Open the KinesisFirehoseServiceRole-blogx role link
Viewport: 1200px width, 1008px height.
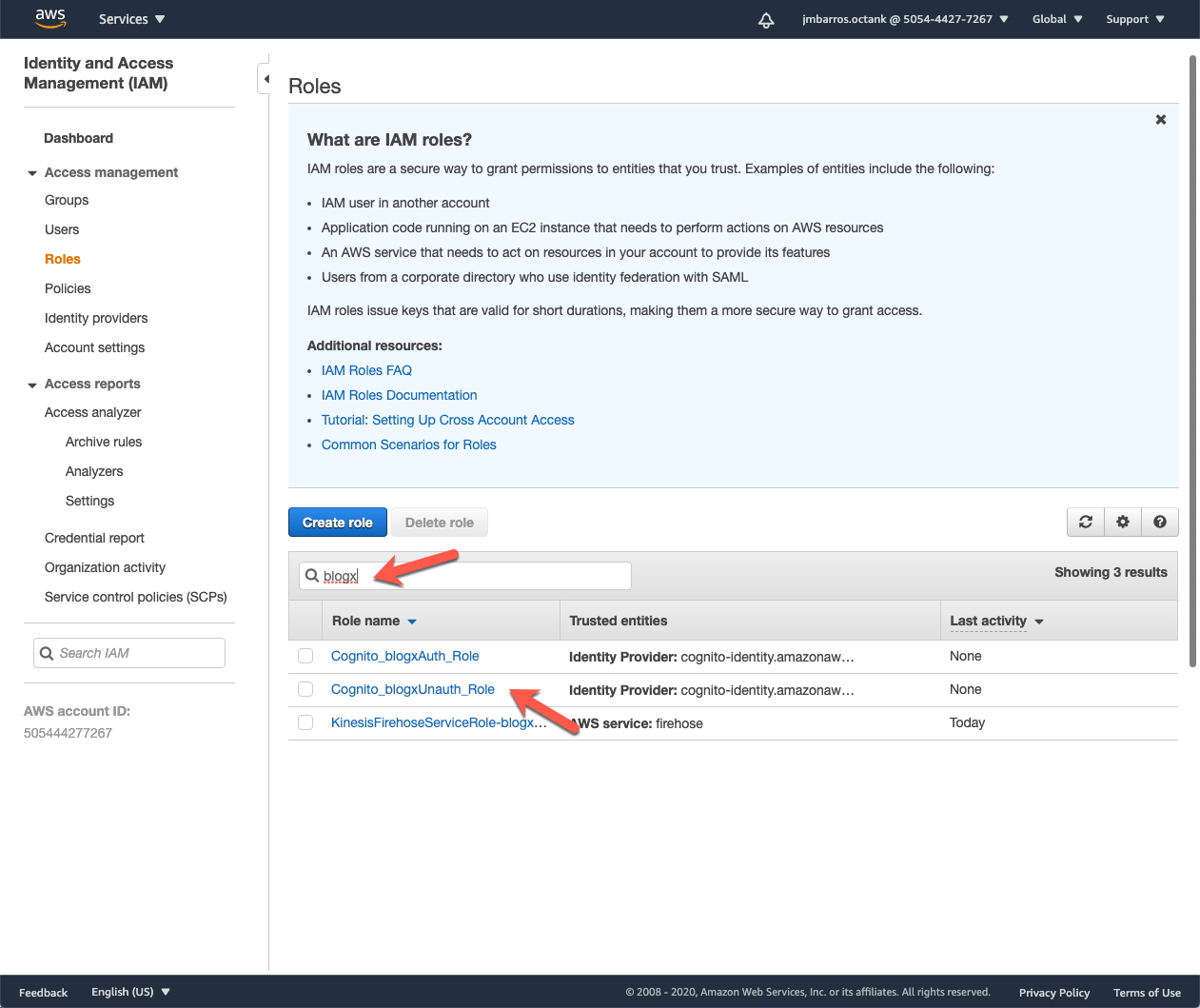click(x=439, y=722)
